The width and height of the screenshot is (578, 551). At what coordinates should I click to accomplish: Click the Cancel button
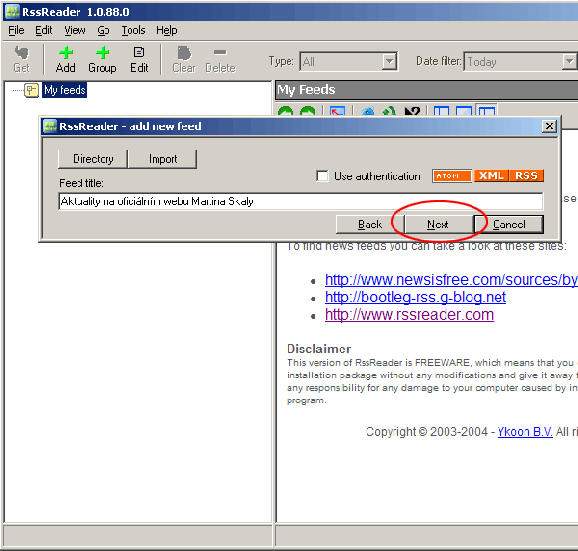[509, 224]
